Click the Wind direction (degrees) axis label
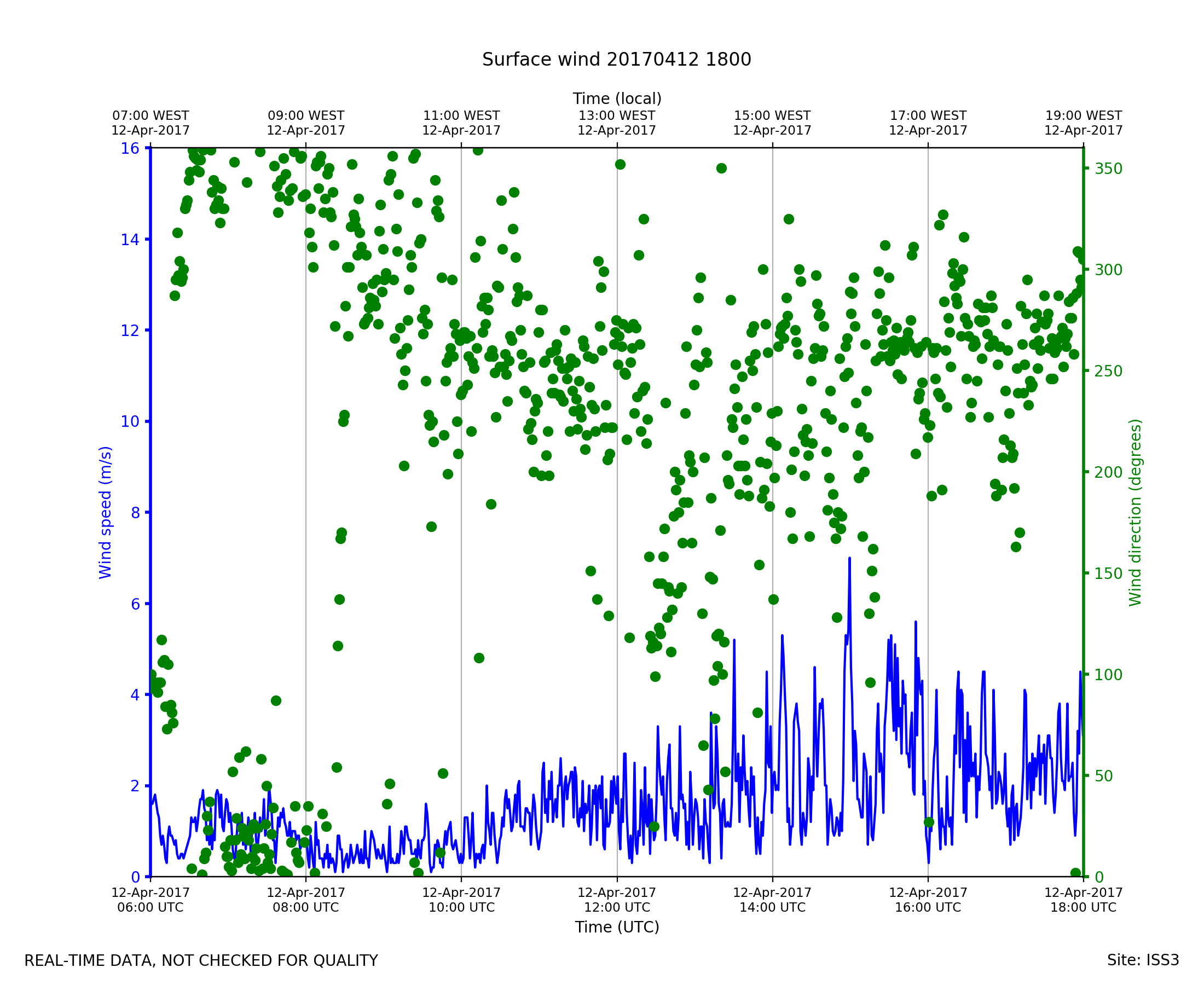This screenshot has height=985, width=1204. [1135, 512]
